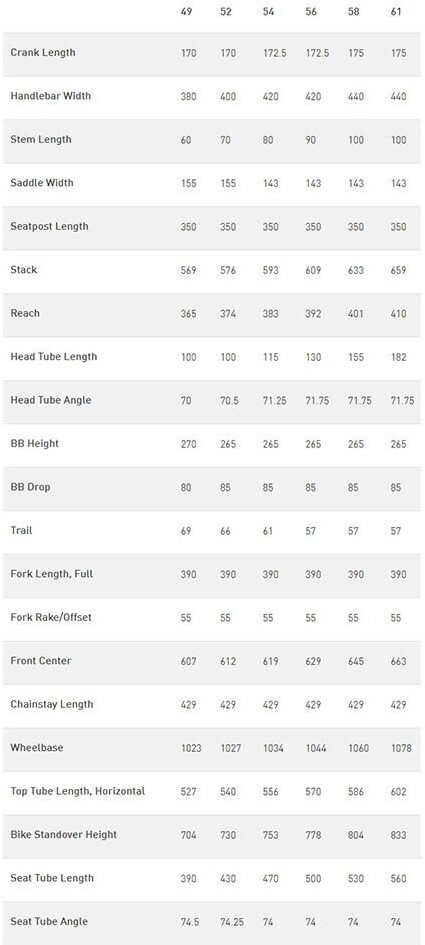Viewport: 425px width, 945px height.
Task: Click the Crank Length row label
Action: 43,52
